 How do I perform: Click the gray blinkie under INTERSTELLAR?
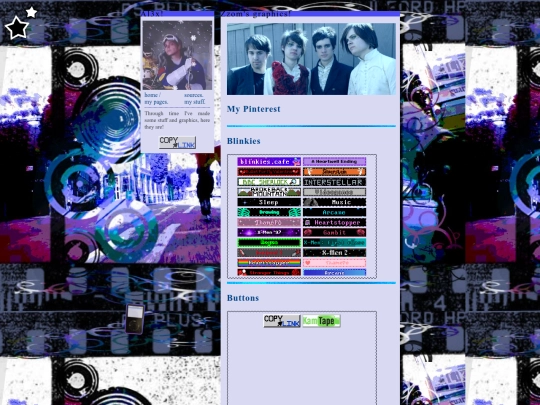334,192
